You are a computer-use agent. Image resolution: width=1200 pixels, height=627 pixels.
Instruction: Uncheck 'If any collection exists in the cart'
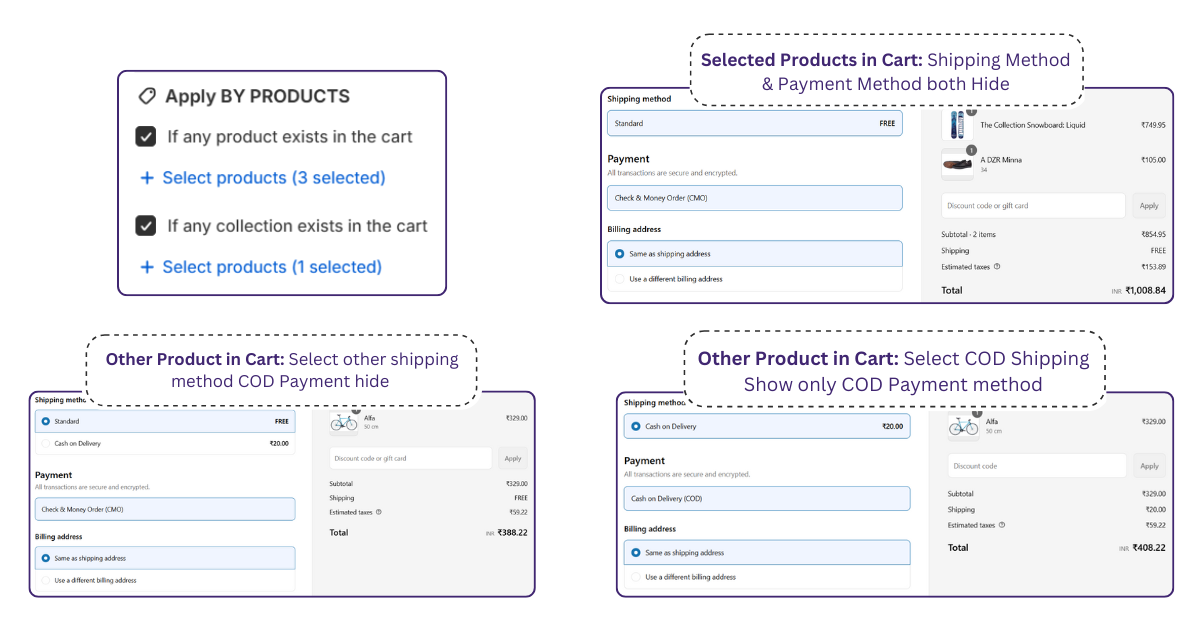pos(146,226)
